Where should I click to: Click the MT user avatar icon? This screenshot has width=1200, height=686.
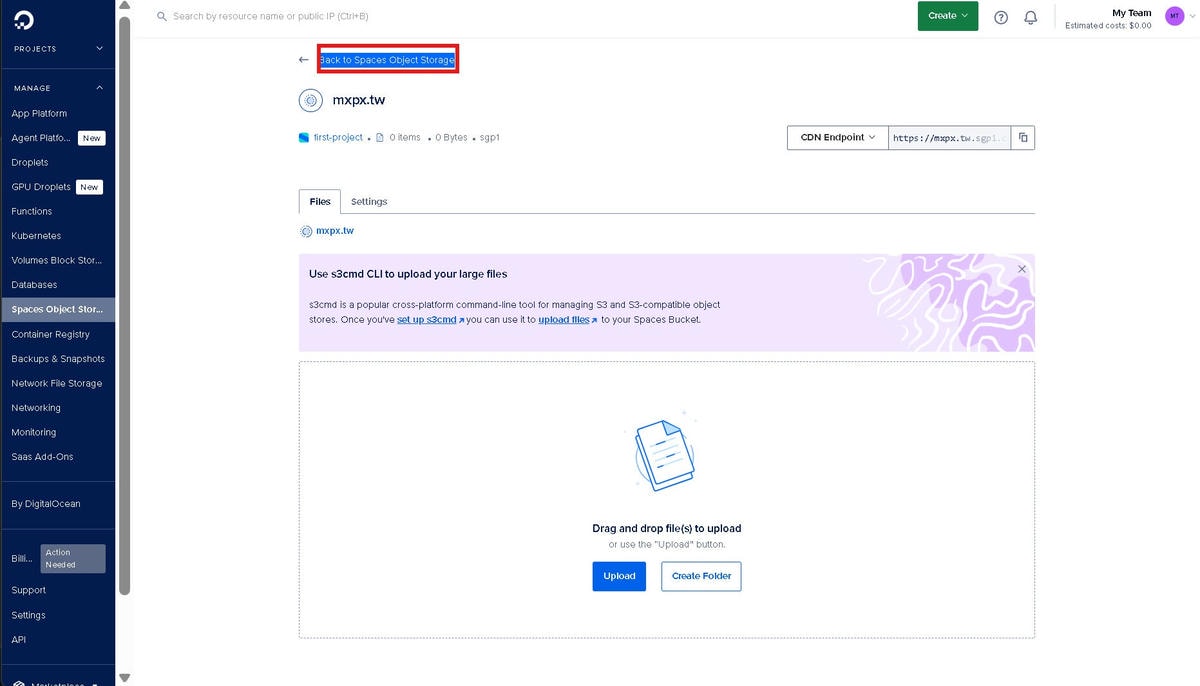point(1174,16)
